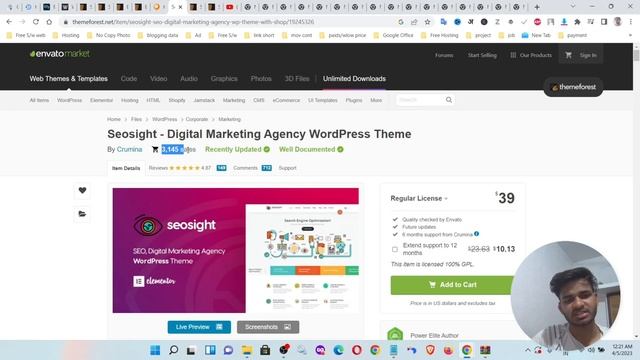View the Screenshots
640x360 pixels.
click(268, 327)
